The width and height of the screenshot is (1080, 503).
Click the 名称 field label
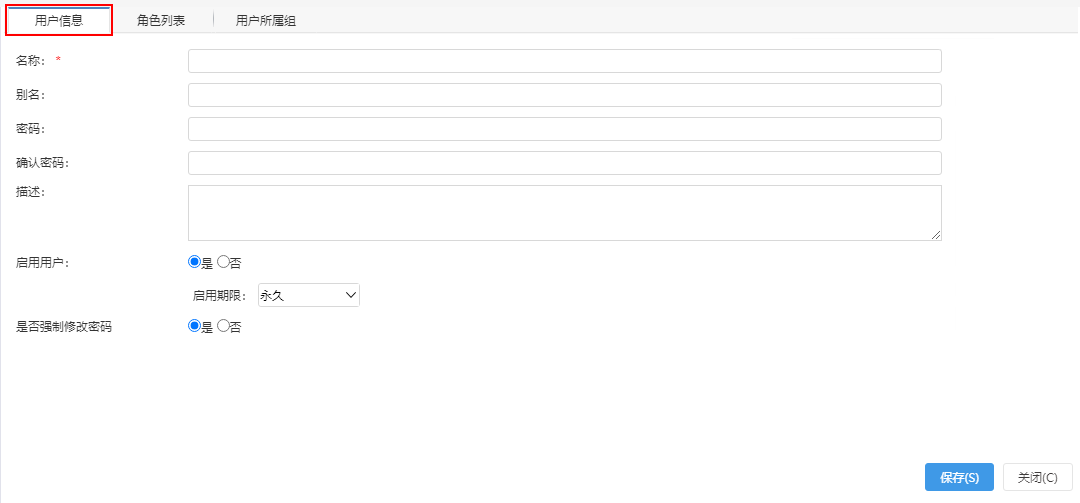[x=30, y=61]
